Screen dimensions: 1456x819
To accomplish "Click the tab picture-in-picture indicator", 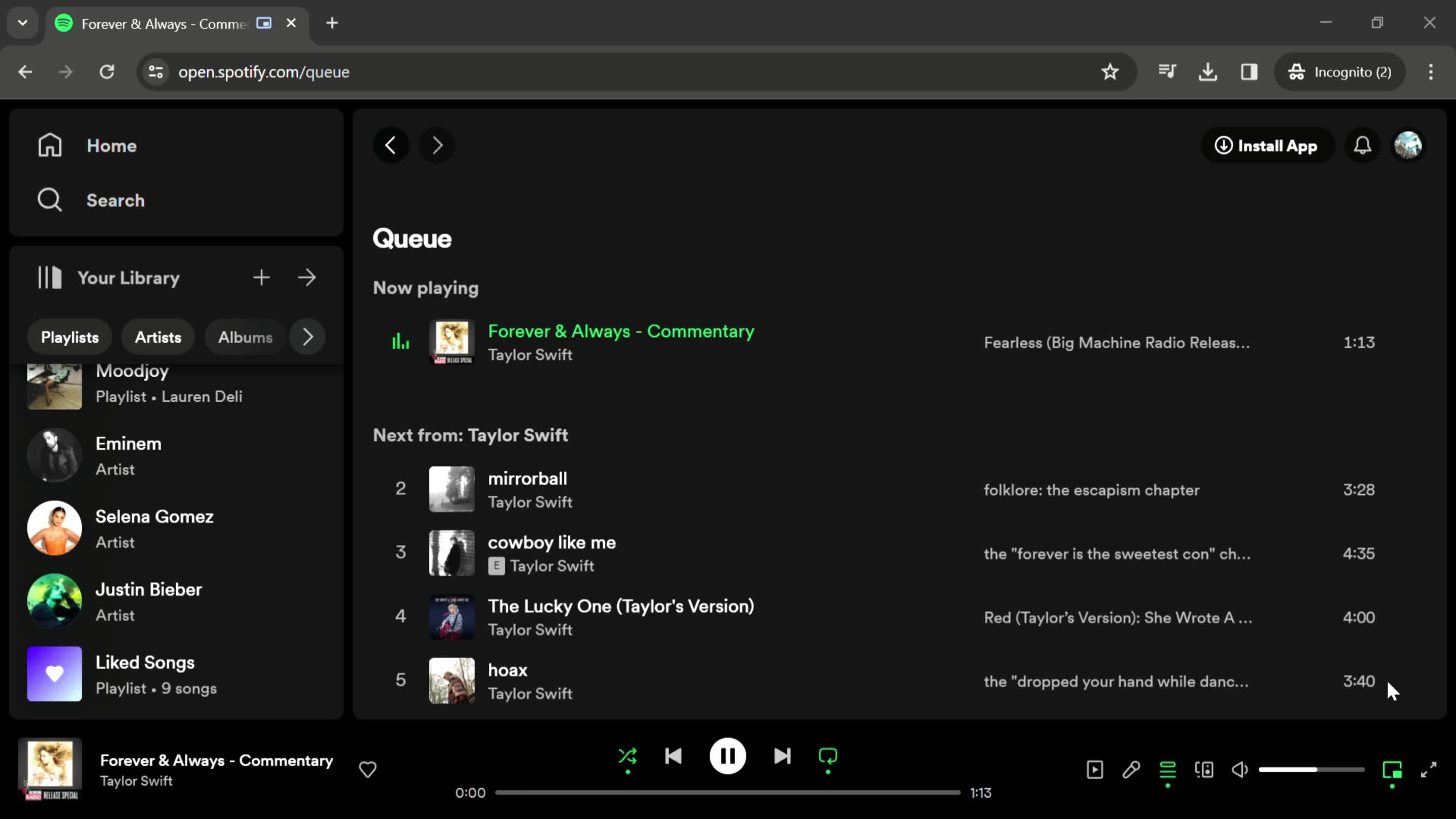I will point(264,23).
